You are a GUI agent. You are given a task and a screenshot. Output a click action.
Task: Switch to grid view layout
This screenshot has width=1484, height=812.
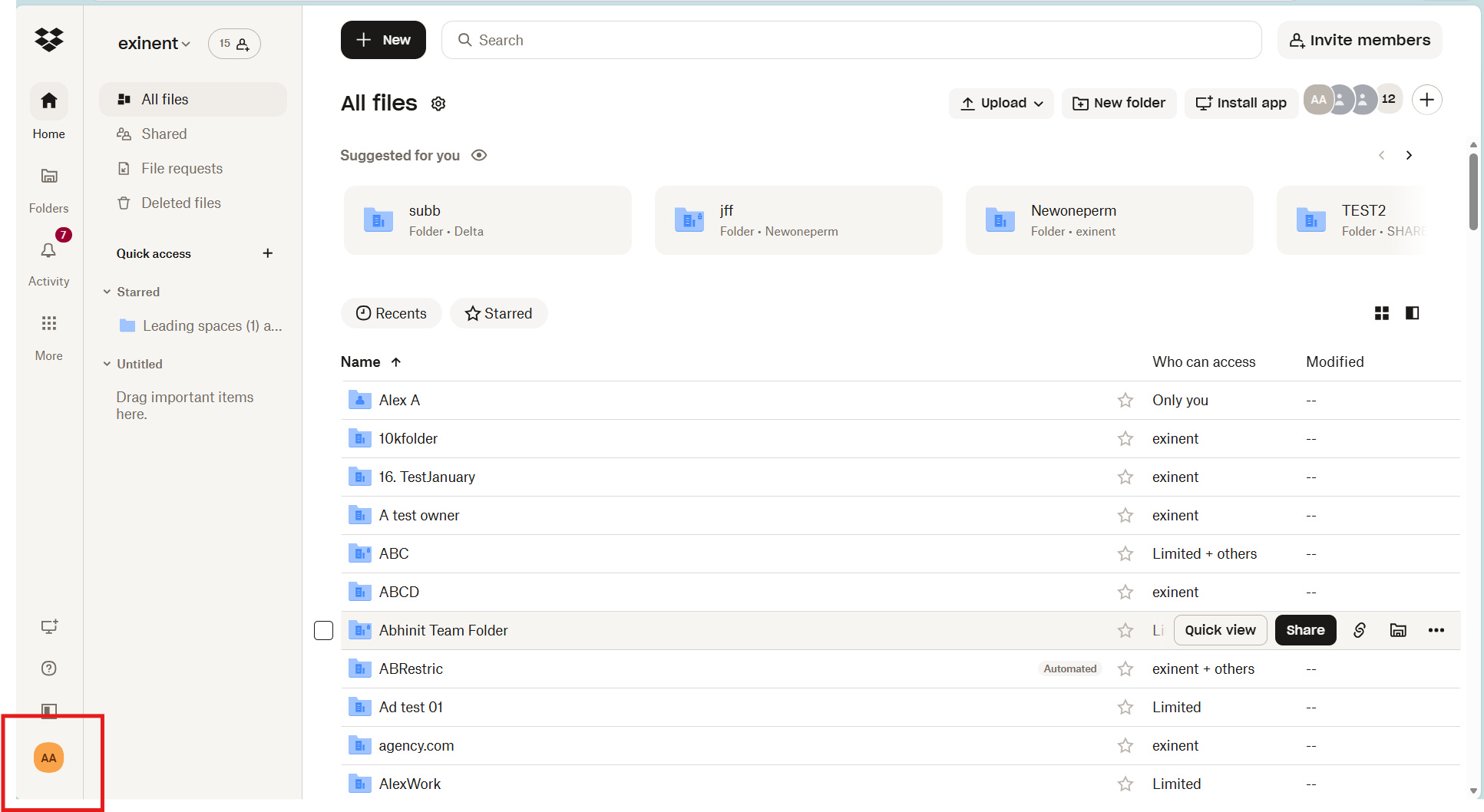(x=1381, y=313)
